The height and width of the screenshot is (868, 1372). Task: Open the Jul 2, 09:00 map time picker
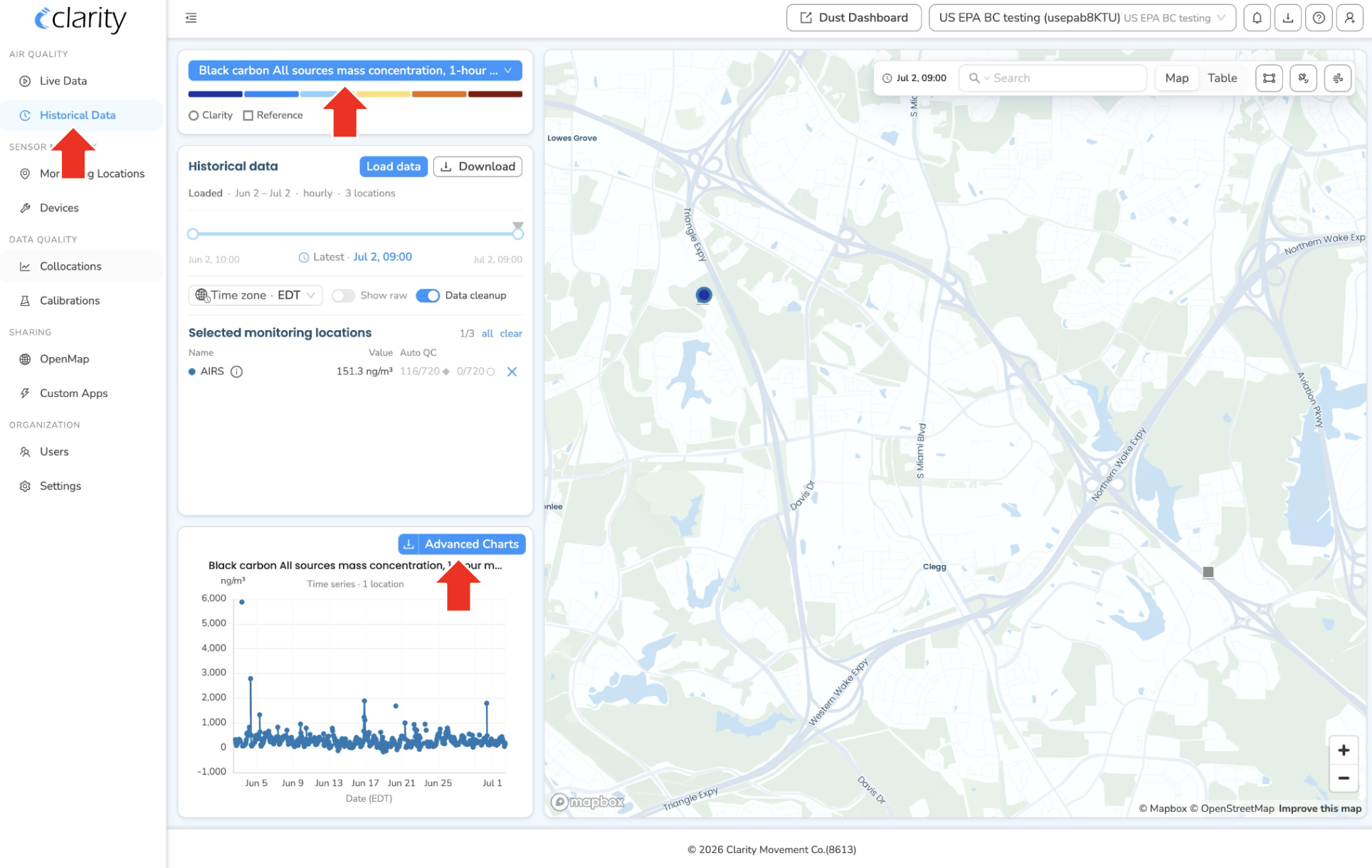point(914,78)
